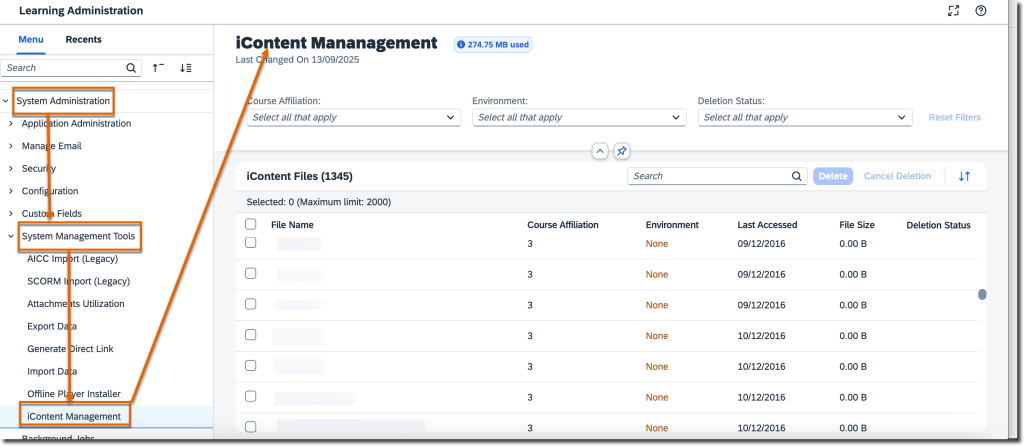Click the iContent Files search magnifier icon
The image size is (1024, 446).
797,176
